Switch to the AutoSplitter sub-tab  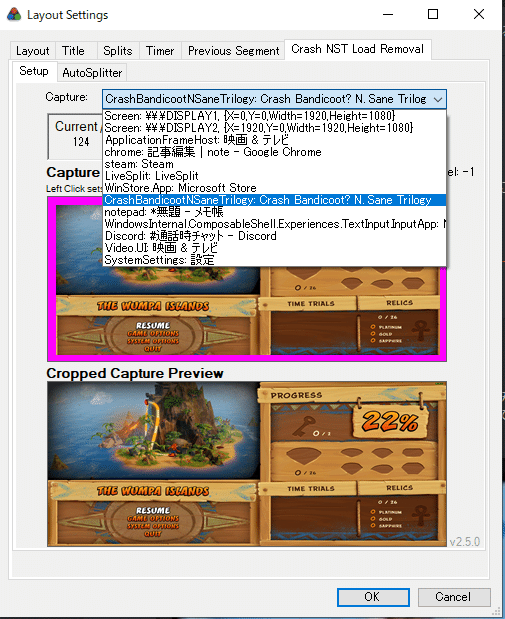[92, 73]
